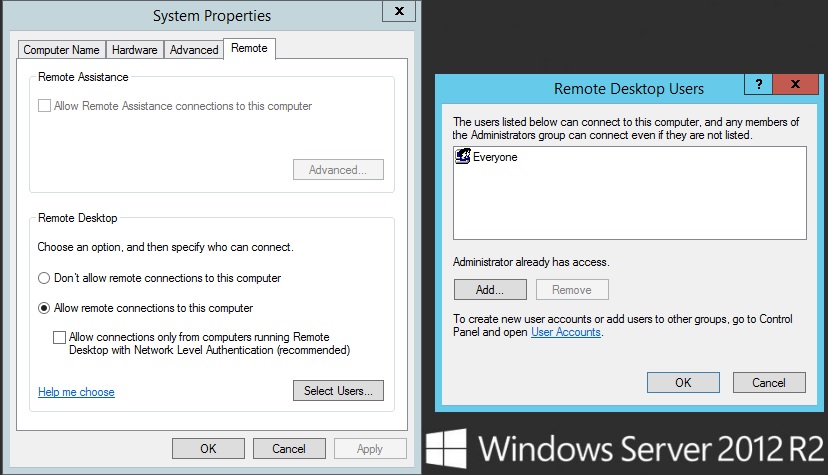This screenshot has width=828, height=475.
Task: Select the Remote tab
Action: click(249, 48)
